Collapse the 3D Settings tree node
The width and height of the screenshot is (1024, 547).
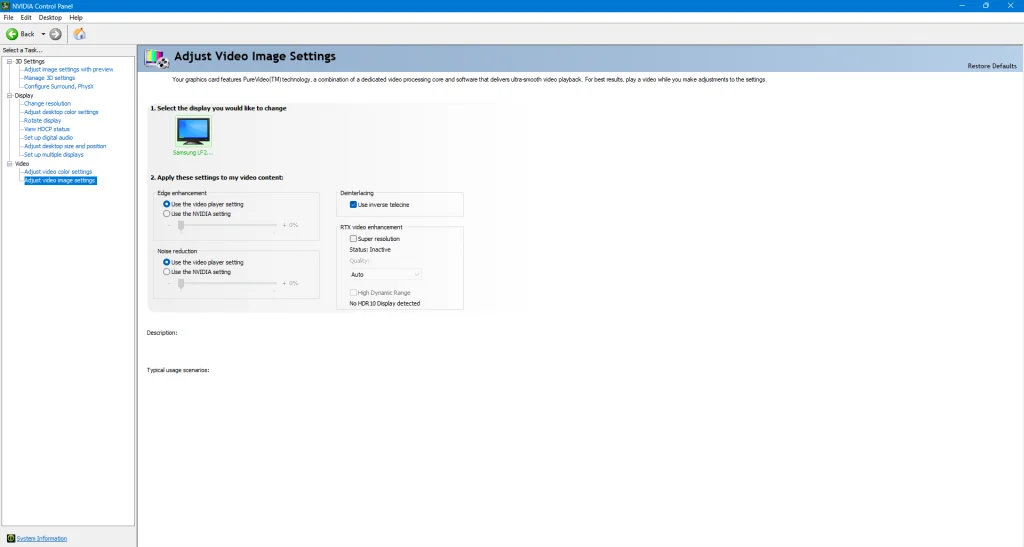click(8, 61)
